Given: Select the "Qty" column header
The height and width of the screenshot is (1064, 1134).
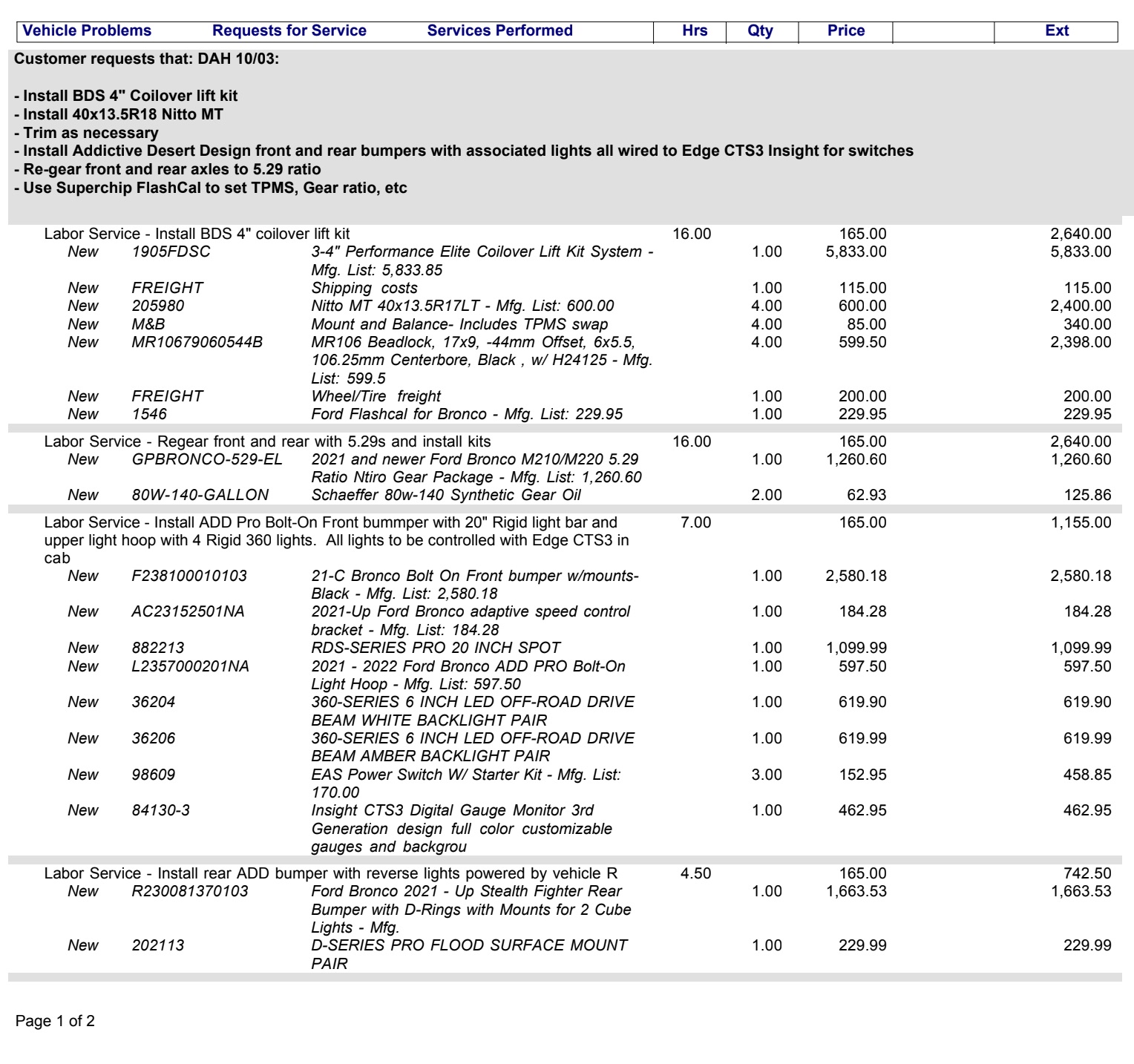Looking at the screenshot, I should [760, 31].
